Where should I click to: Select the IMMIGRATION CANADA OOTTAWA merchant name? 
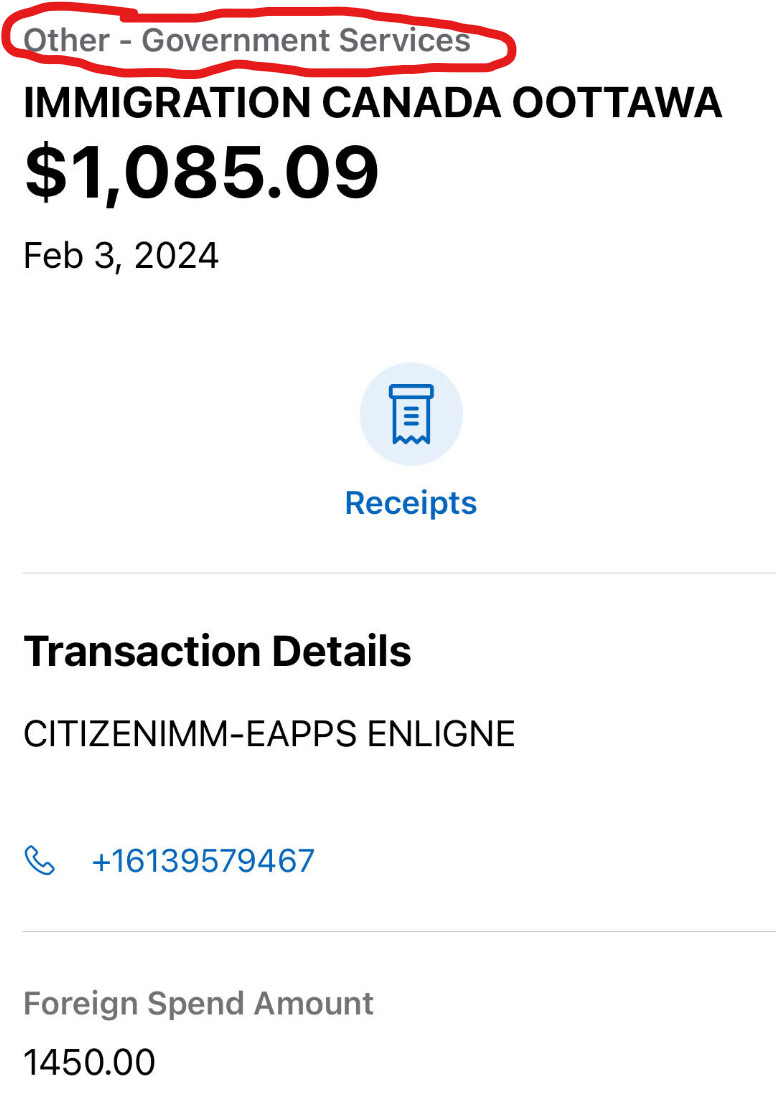[372, 103]
